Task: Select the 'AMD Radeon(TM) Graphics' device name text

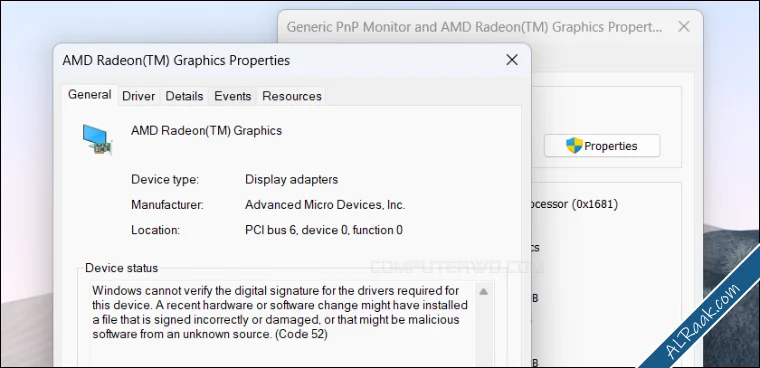Action: point(206,131)
